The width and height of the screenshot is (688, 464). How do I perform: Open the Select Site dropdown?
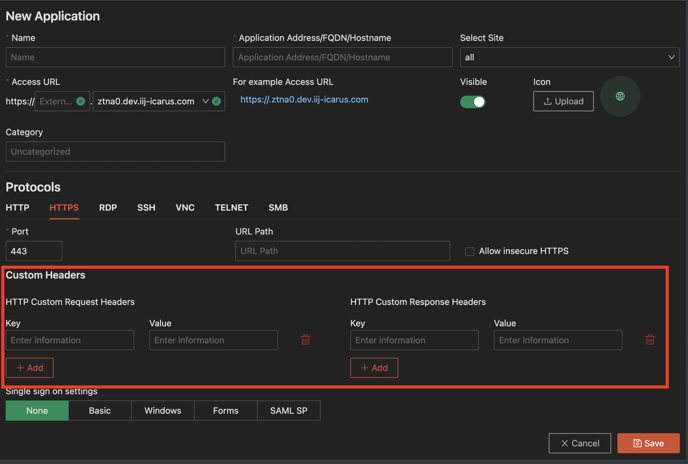tap(569, 57)
